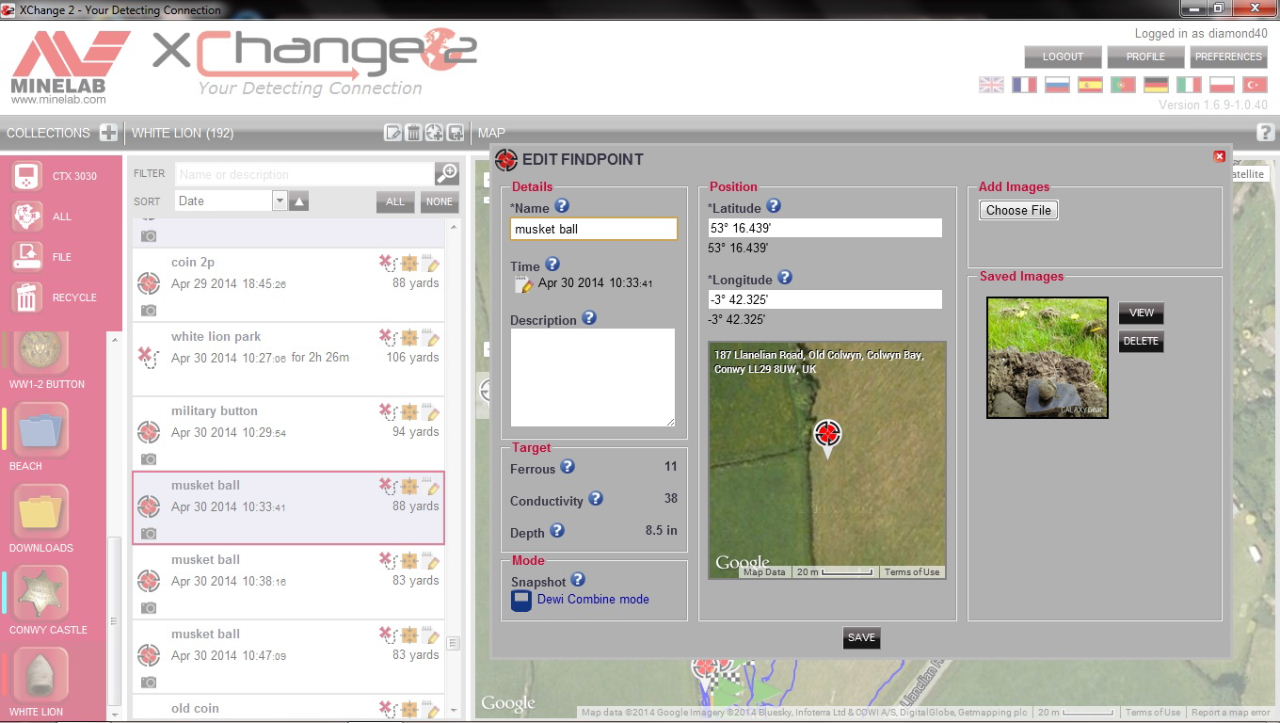The height and width of the screenshot is (723, 1280).
Task: Click the Description text area
Action: click(x=593, y=378)
